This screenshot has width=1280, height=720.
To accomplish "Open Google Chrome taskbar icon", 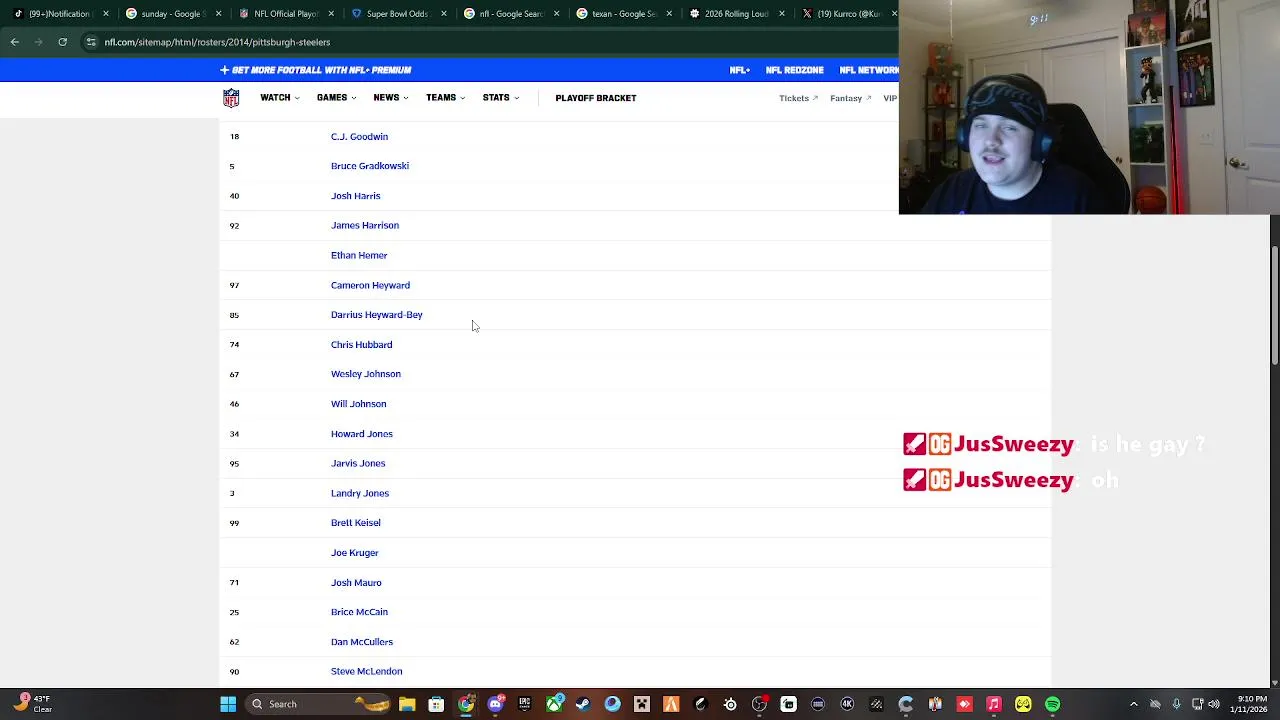I will 466,704.
